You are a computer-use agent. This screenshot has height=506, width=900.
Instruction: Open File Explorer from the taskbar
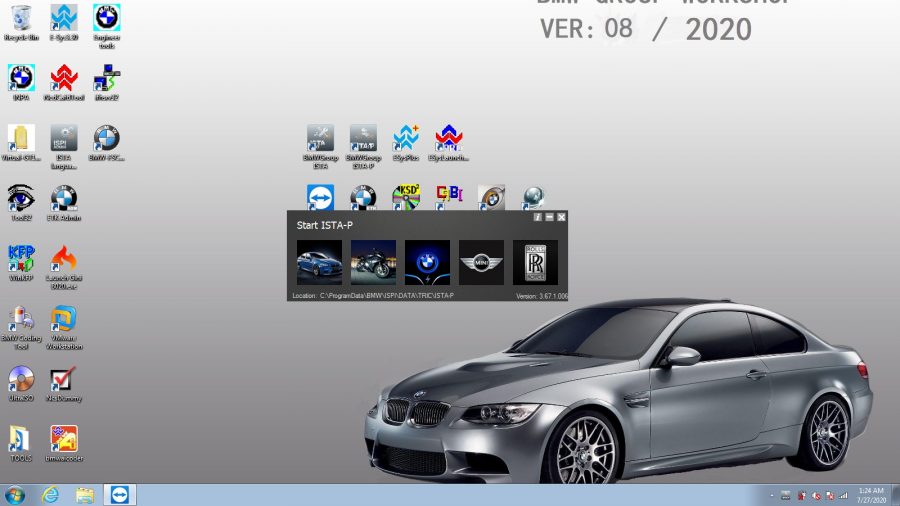coord(84,495)
